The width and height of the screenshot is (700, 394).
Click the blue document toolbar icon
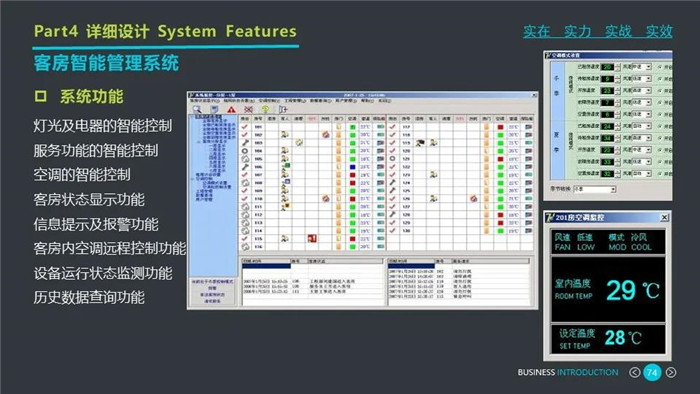[x=214, y=109]
